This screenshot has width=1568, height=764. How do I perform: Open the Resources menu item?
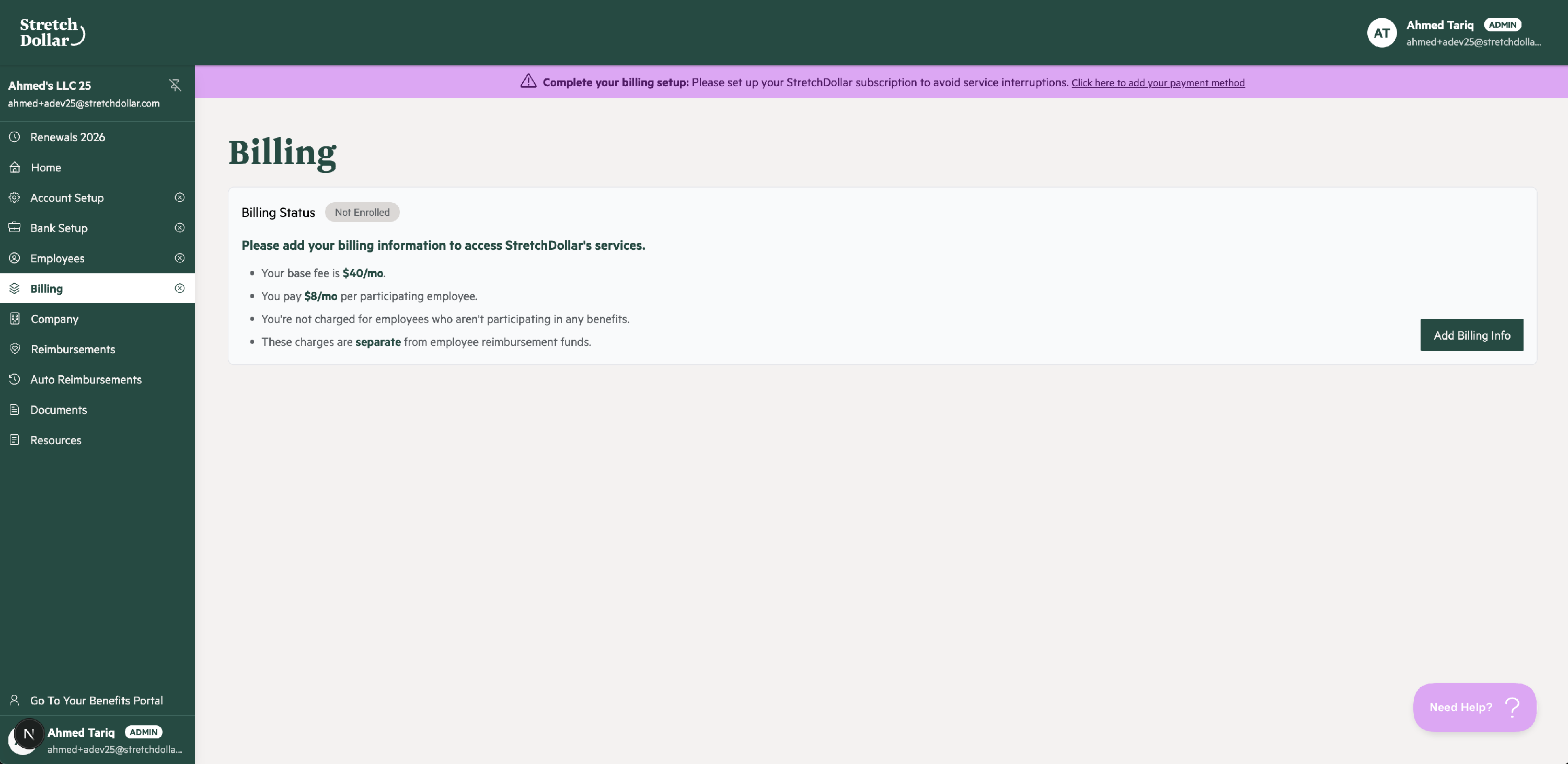(55, 440)
